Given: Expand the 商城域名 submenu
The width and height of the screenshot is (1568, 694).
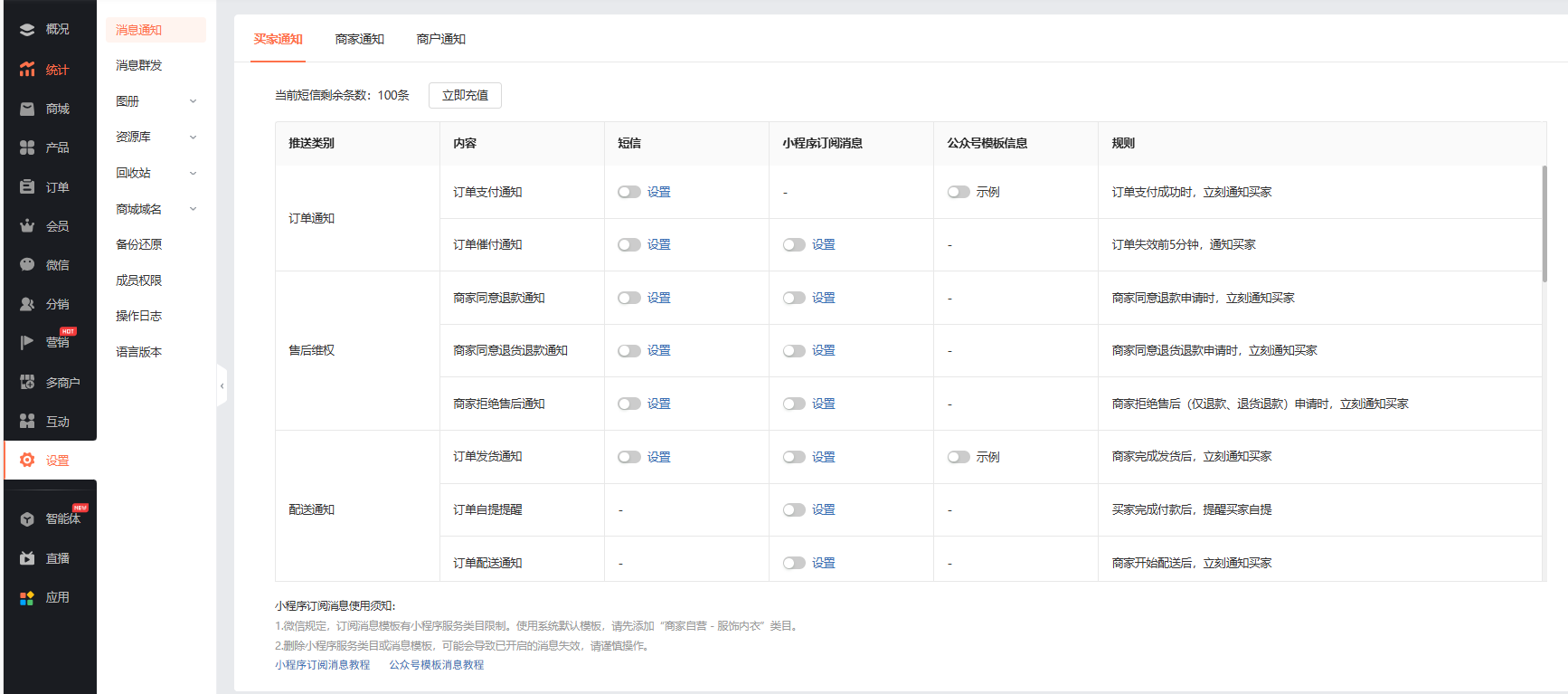Looking at the screenshot, I should click(193, 209).
